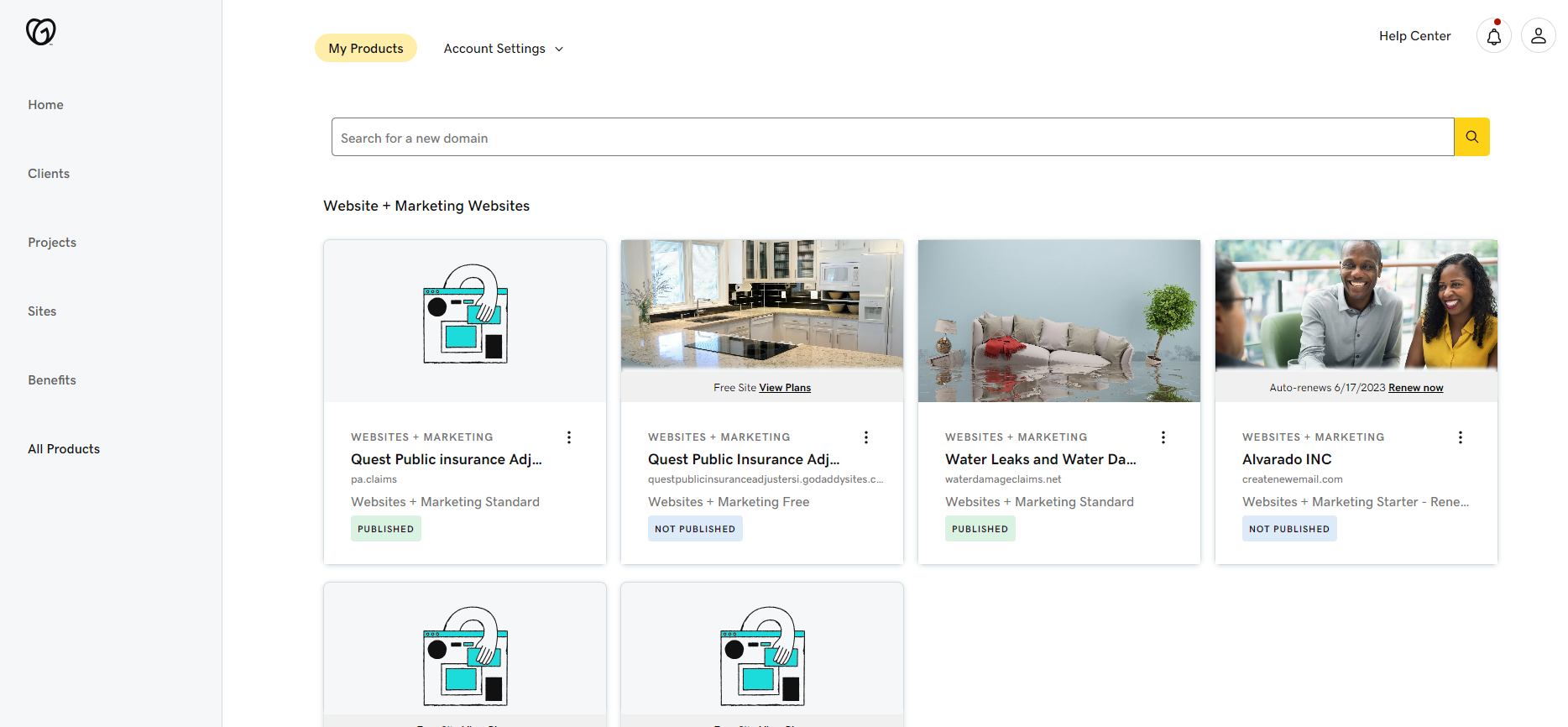Open the Alvarado INC site title
1568x727 pixels.
(x=1287, y=459)
